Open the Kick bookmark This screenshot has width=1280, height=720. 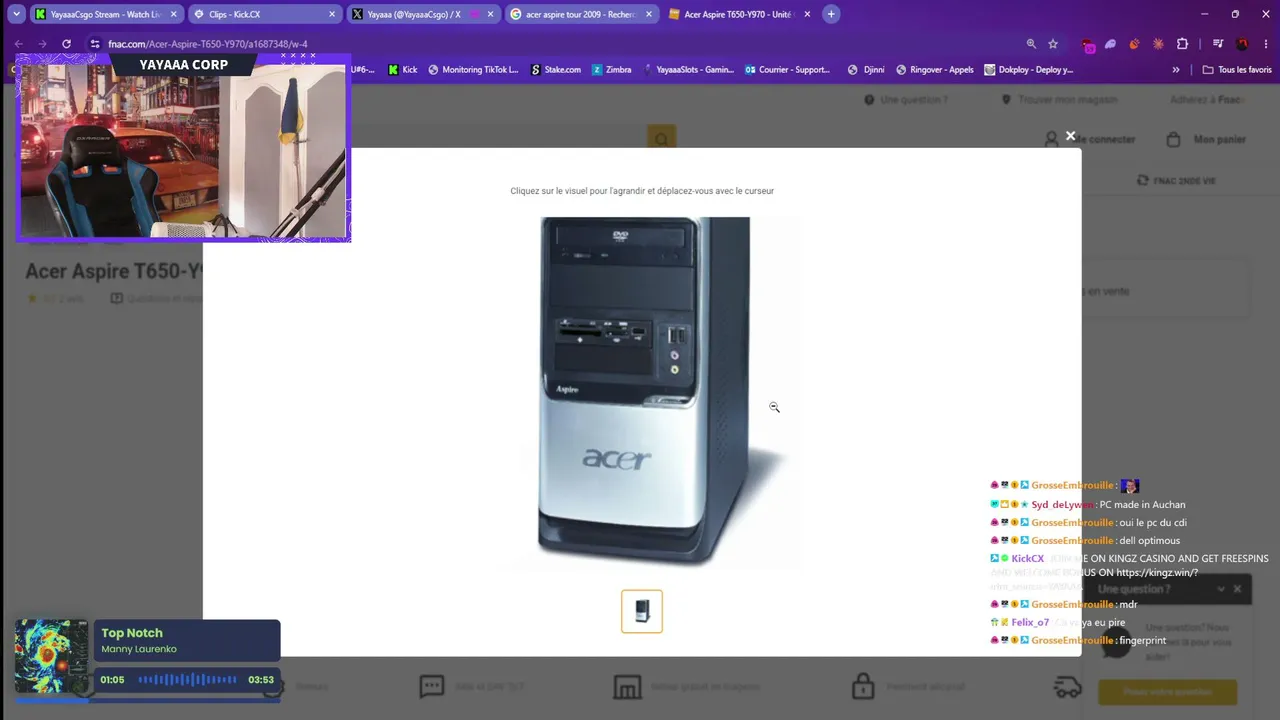402,70
